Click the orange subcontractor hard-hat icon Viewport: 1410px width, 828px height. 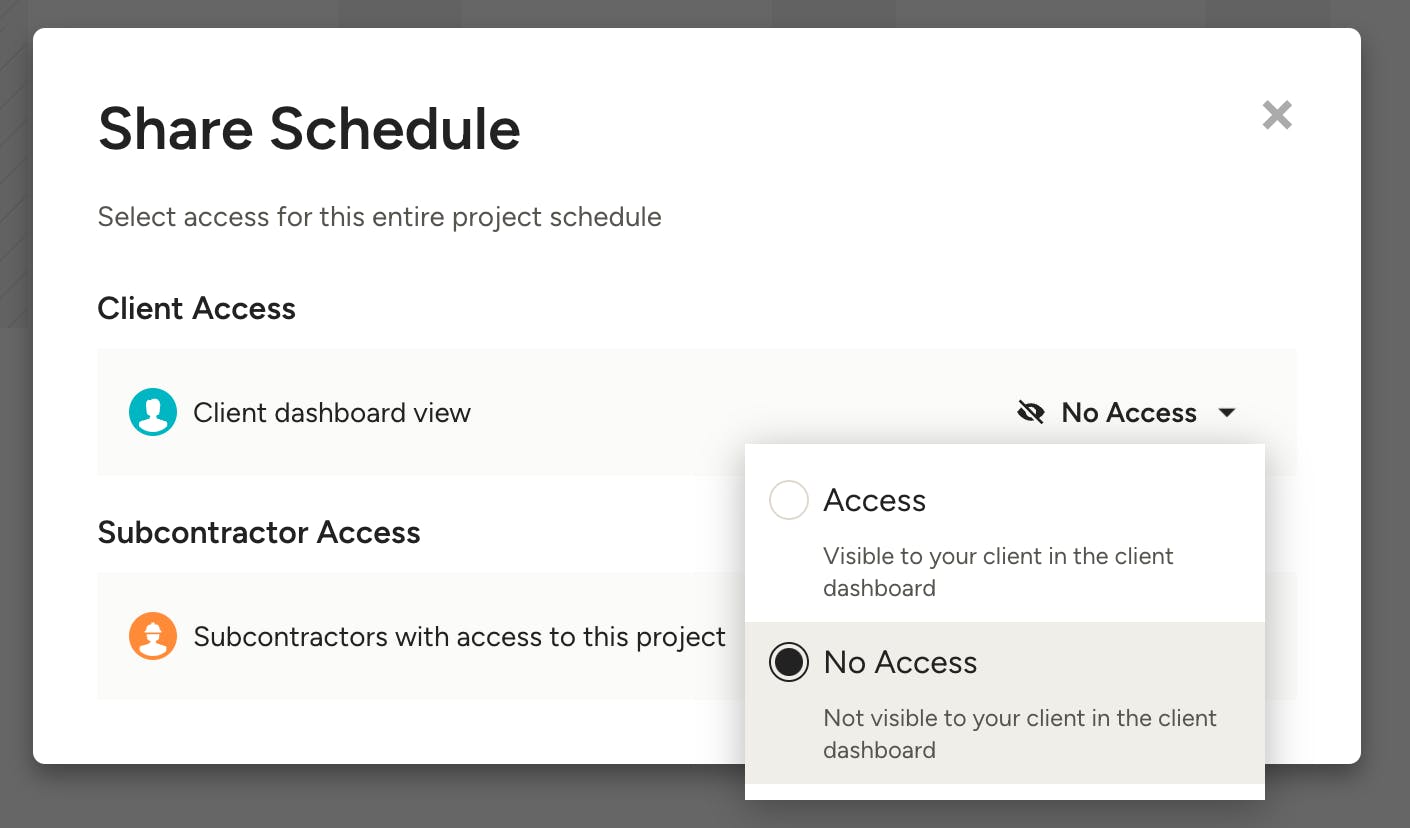pos(153,636)
